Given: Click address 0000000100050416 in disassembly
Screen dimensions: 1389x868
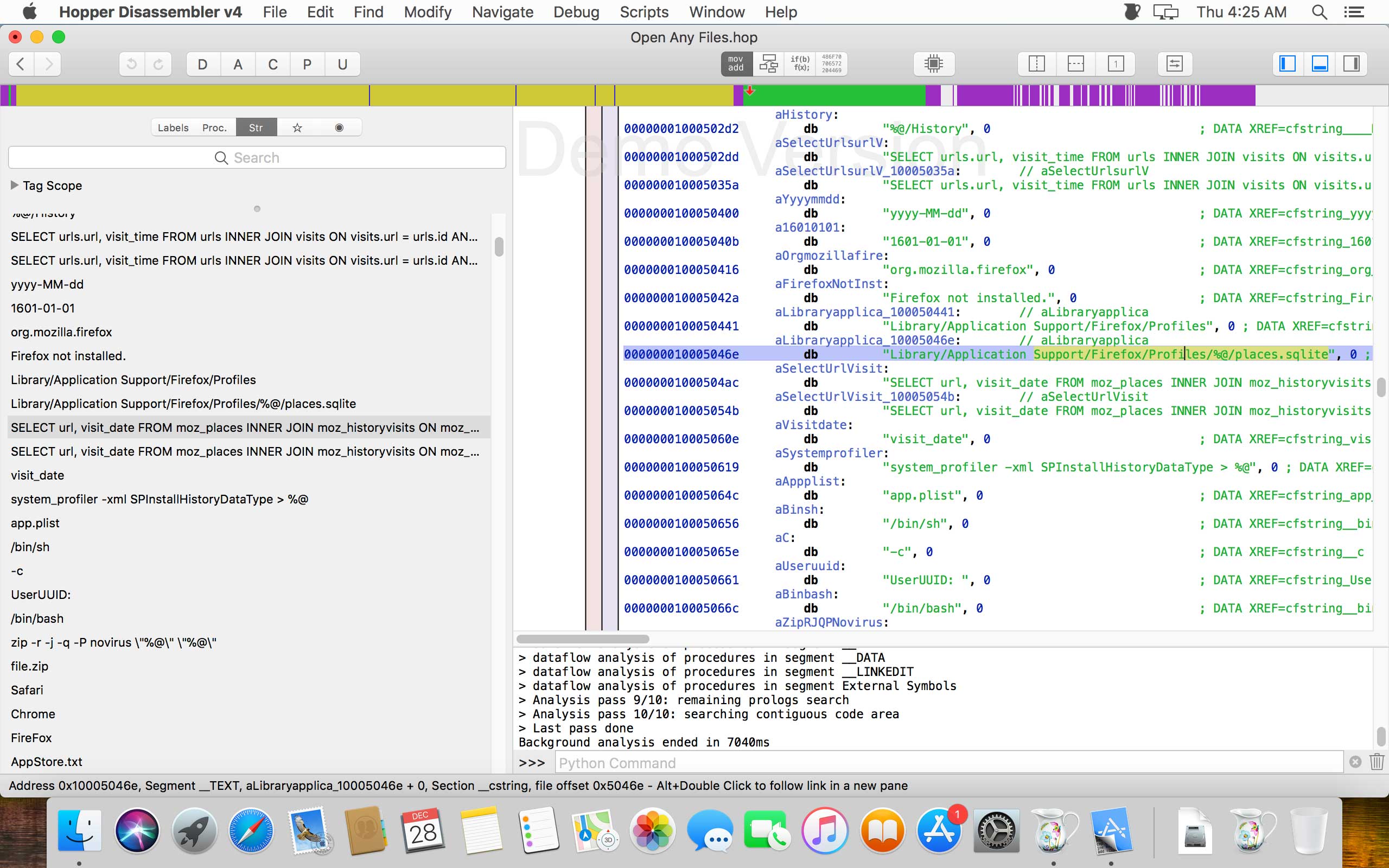Looking at the screenshot, I should coord(681,270).
